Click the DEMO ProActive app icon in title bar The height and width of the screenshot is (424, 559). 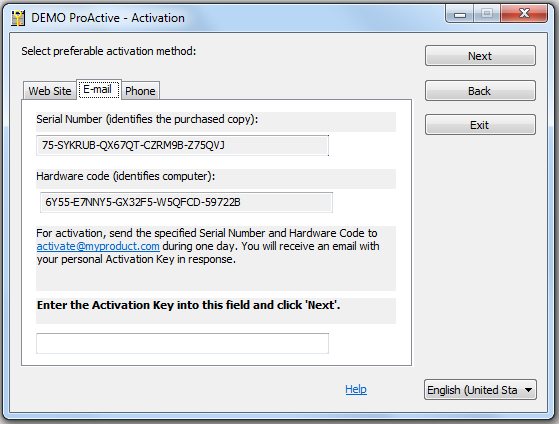[18, 18]
